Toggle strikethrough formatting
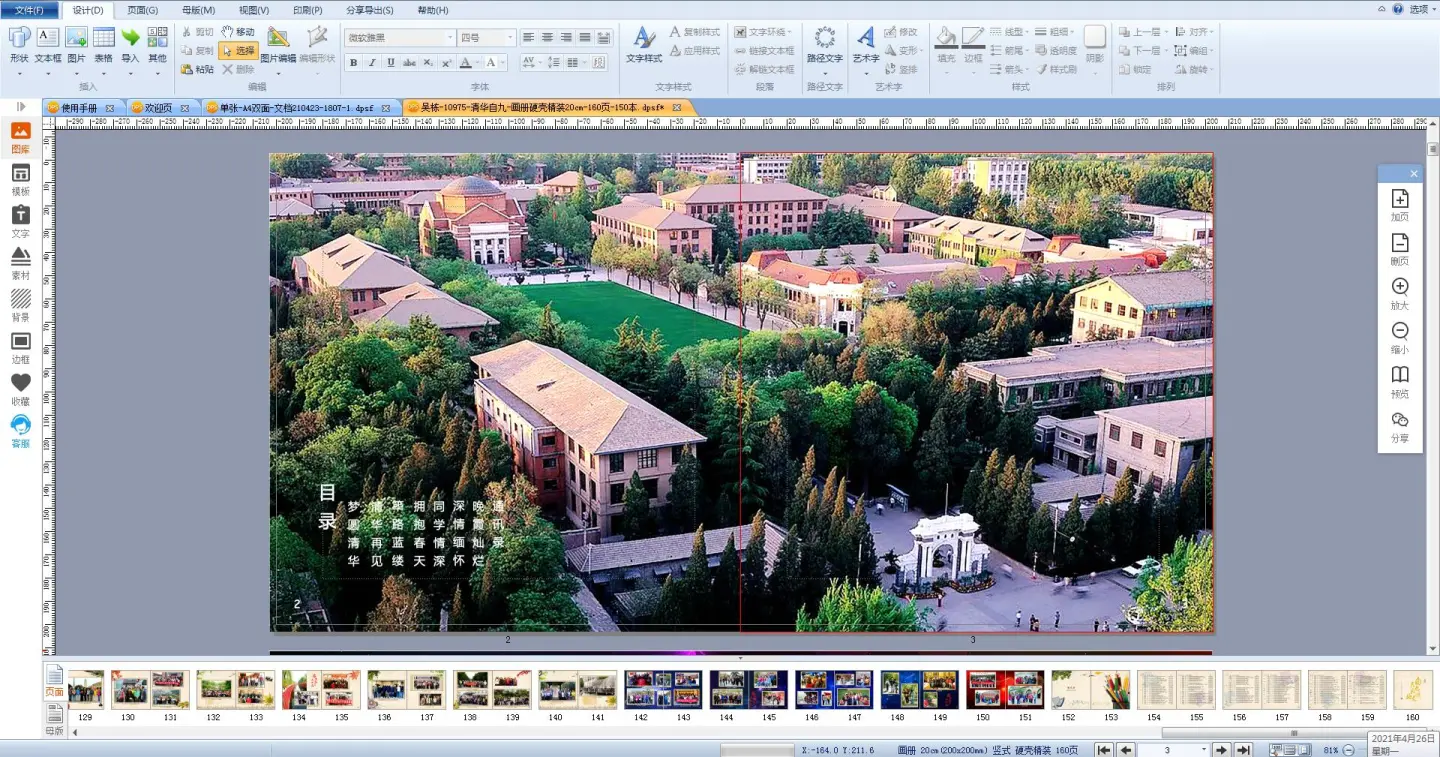 (410, 63)
